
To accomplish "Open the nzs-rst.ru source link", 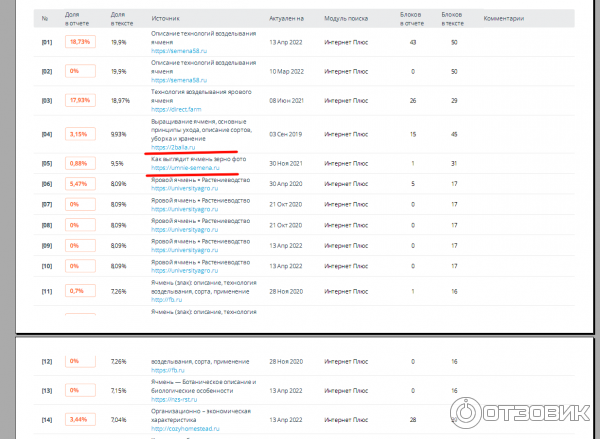I will (174, 400).
